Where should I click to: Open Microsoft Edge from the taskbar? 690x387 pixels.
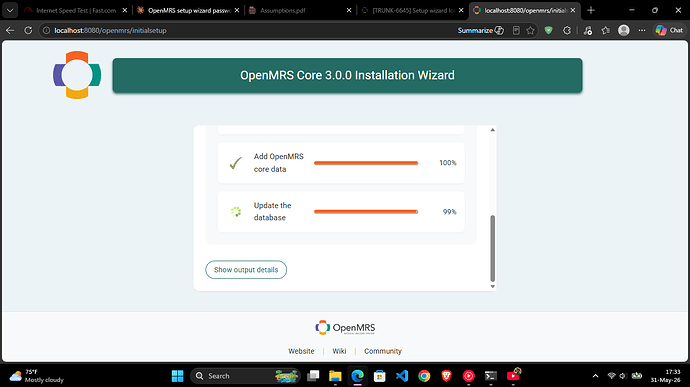pyautogui.click(x=357, y=376)
